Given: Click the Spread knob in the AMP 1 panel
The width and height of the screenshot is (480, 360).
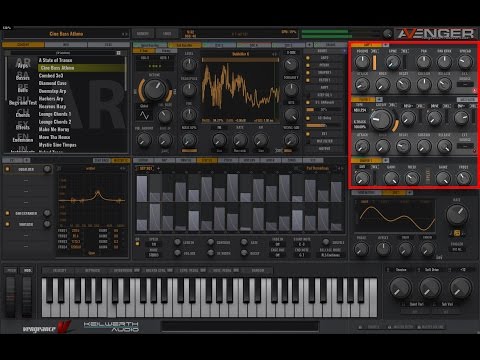Looking at the screenshot, I should (x=465, y=62).
